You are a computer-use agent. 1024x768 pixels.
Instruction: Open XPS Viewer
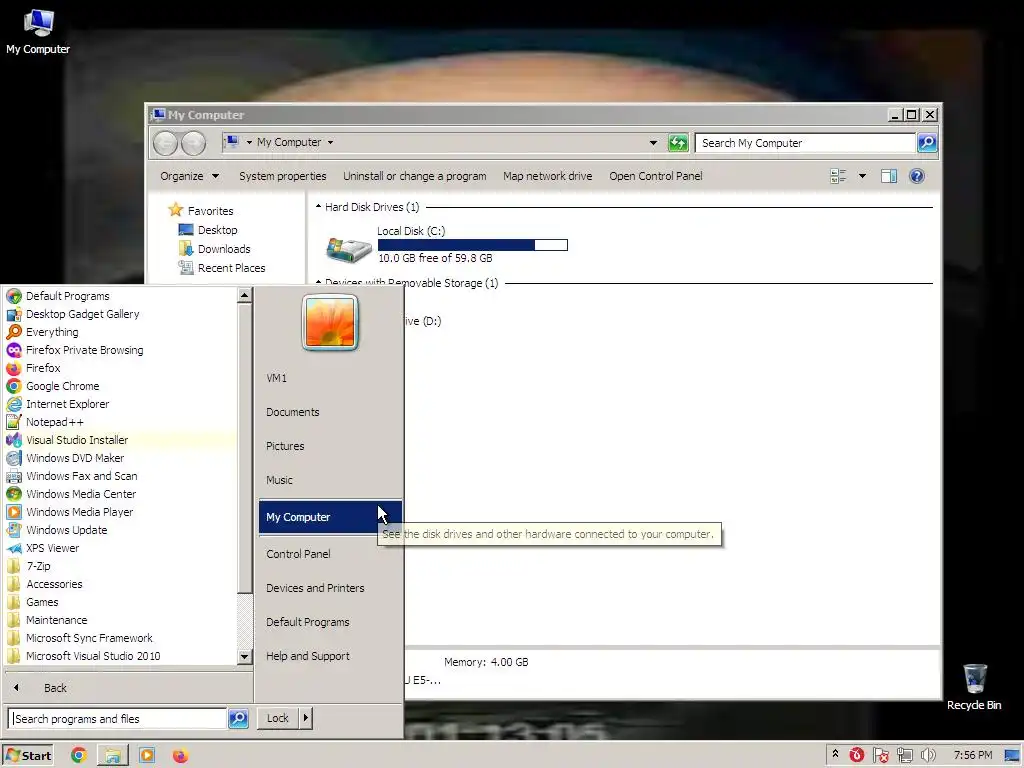42,548
